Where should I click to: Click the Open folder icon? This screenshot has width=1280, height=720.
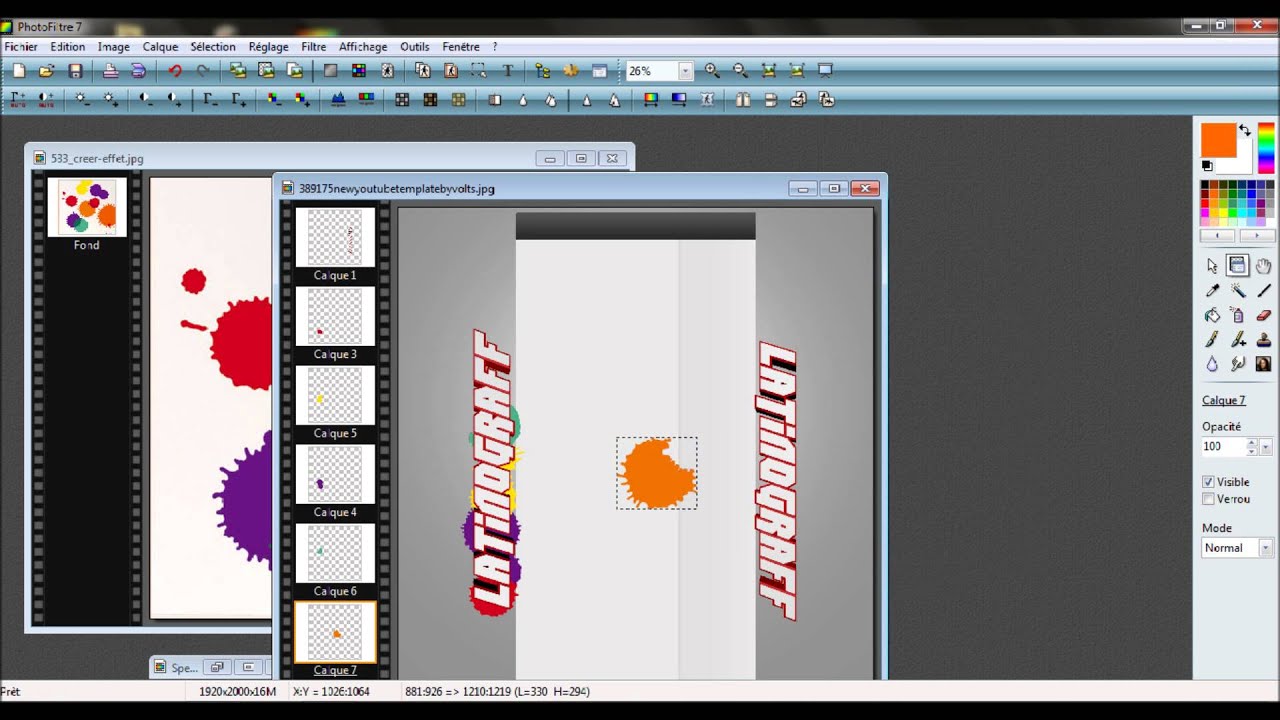46,71
